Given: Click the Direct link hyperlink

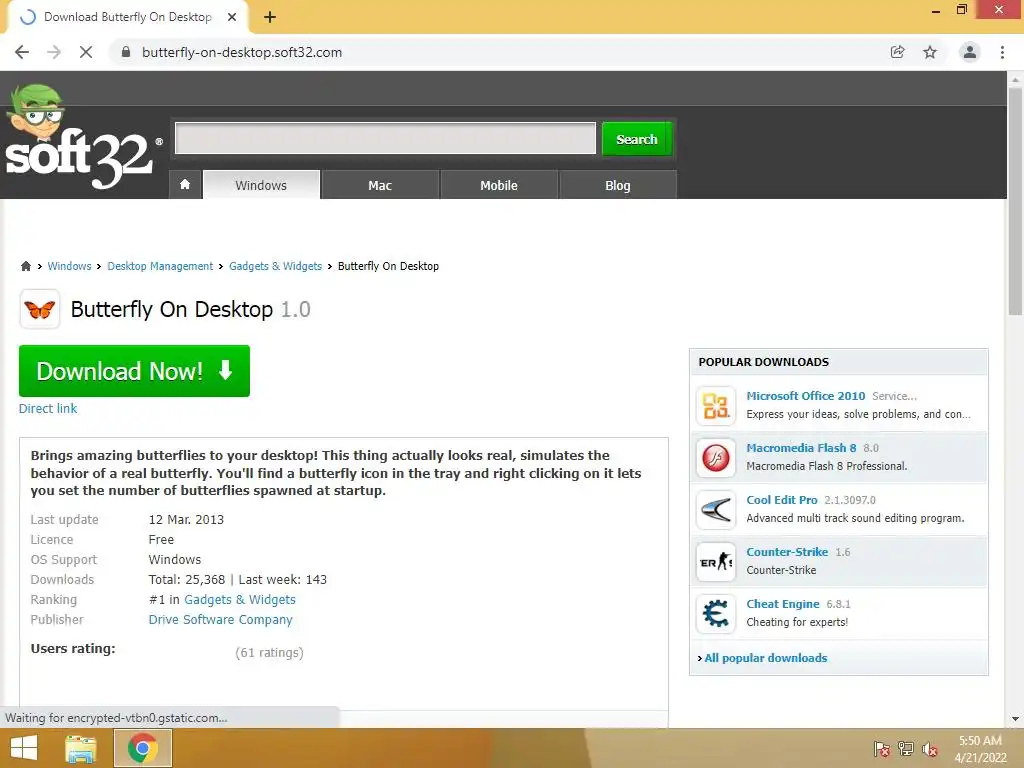Looking at the screenshot, I should [x=48, y=409].
